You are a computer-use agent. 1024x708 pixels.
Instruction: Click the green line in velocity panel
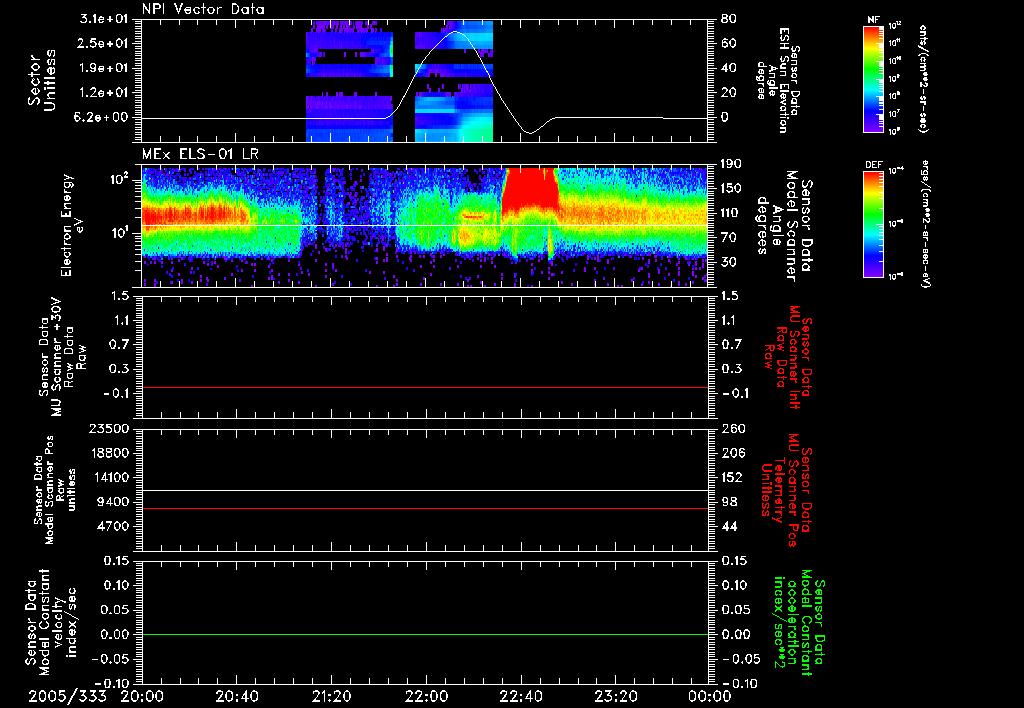tap(424, 634)
